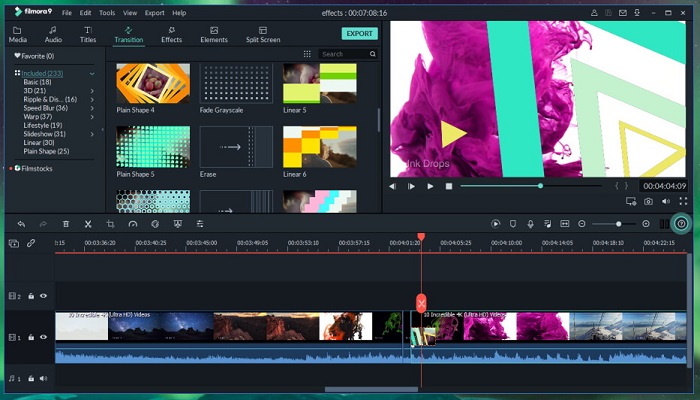Undo the last edit

[21, 224]
